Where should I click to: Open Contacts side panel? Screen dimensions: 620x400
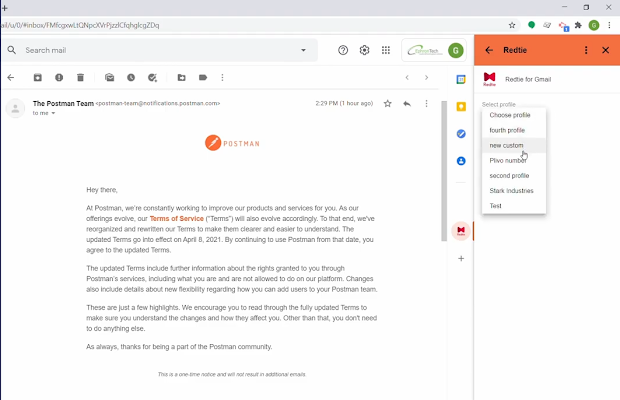pos(461,161)
